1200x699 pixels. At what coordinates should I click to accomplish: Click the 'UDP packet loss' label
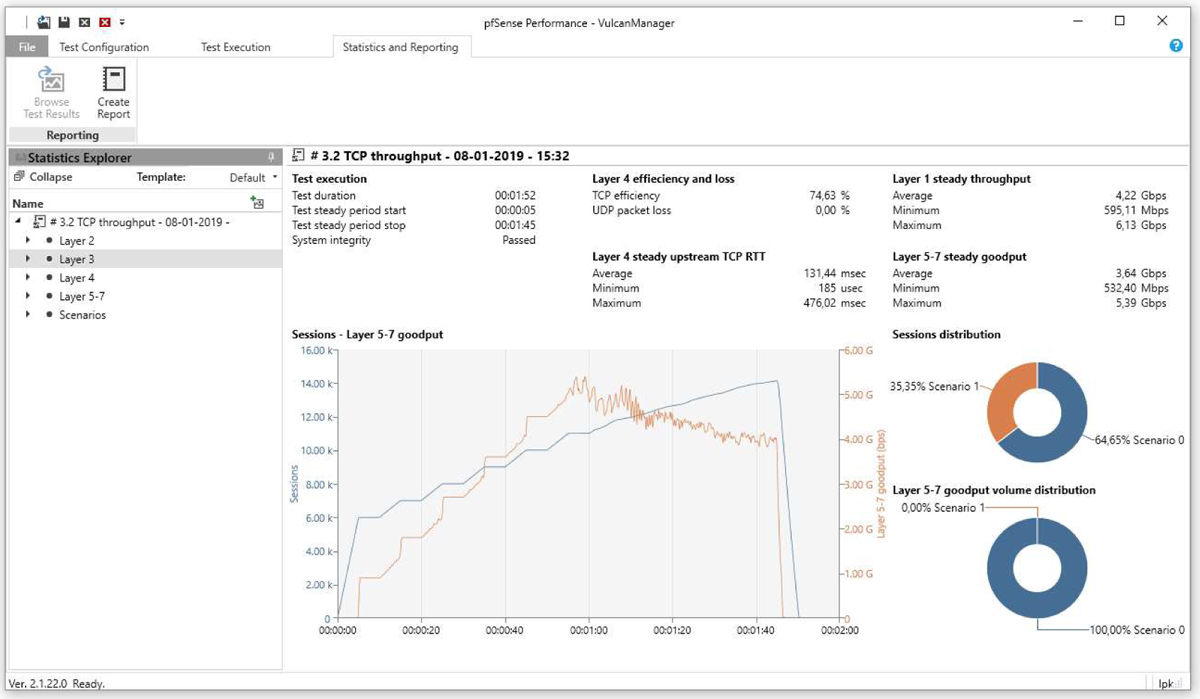(632, 210)
